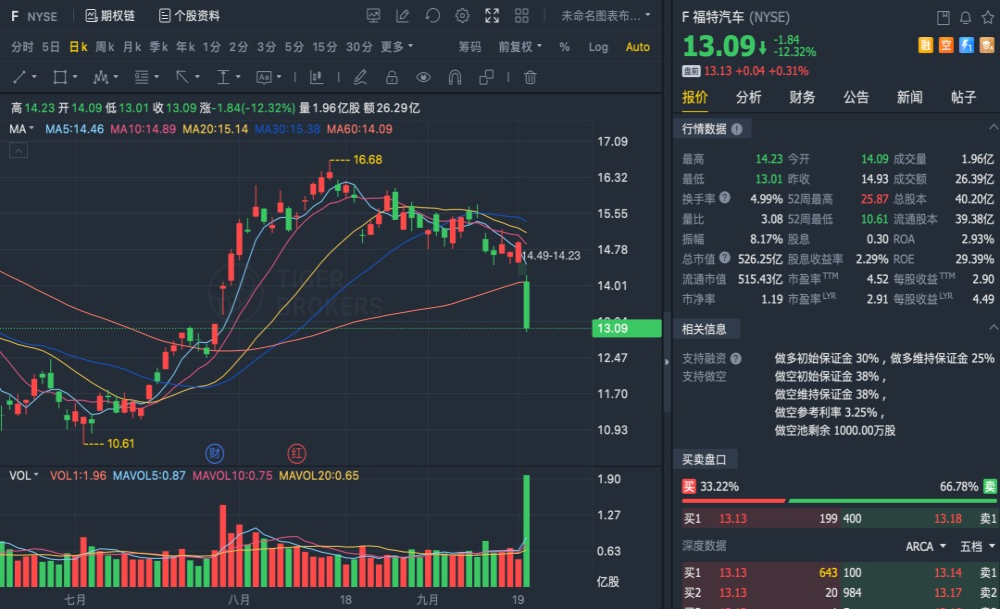The image size is (1000, 609).
Task: Select the text annotation Aa tool
Action: [x=264, y=77]
